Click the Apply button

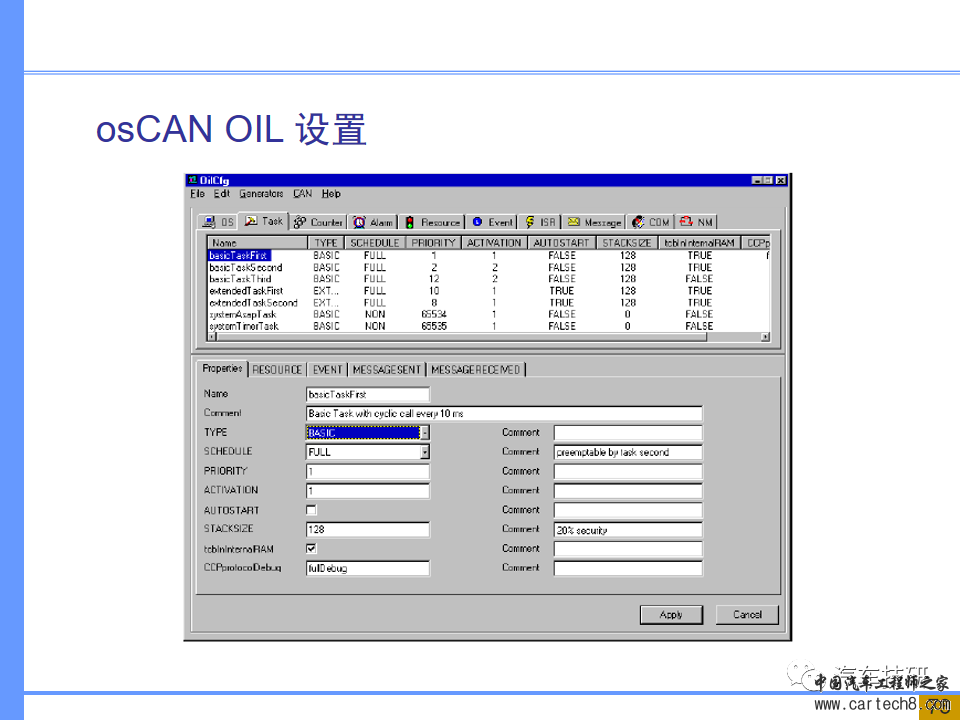click(671, 615)
